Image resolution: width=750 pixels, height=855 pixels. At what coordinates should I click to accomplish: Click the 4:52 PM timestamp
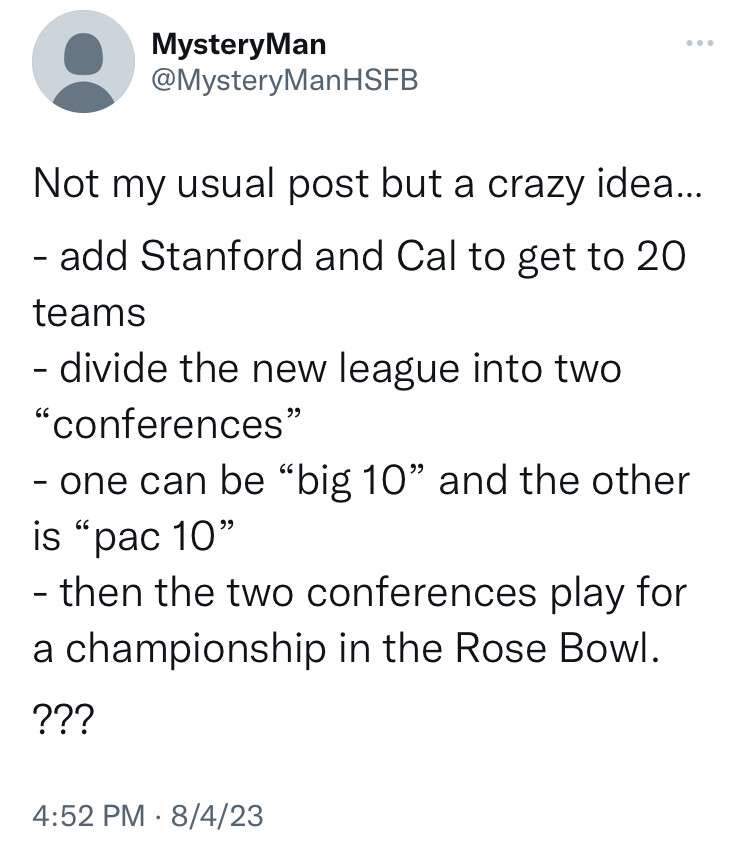tap(89, 816)
